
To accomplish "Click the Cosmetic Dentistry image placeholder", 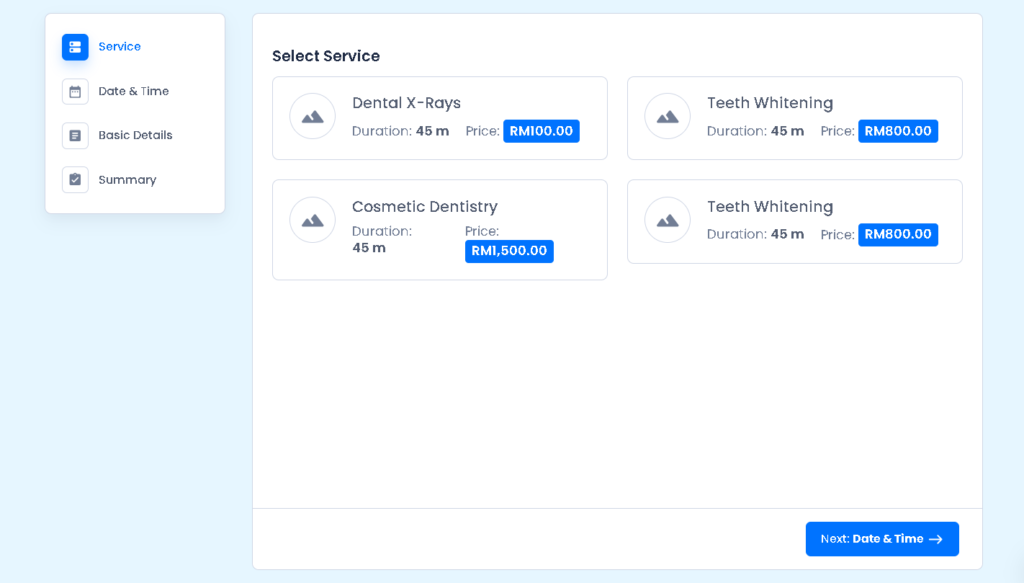I will tap(312, 220).
